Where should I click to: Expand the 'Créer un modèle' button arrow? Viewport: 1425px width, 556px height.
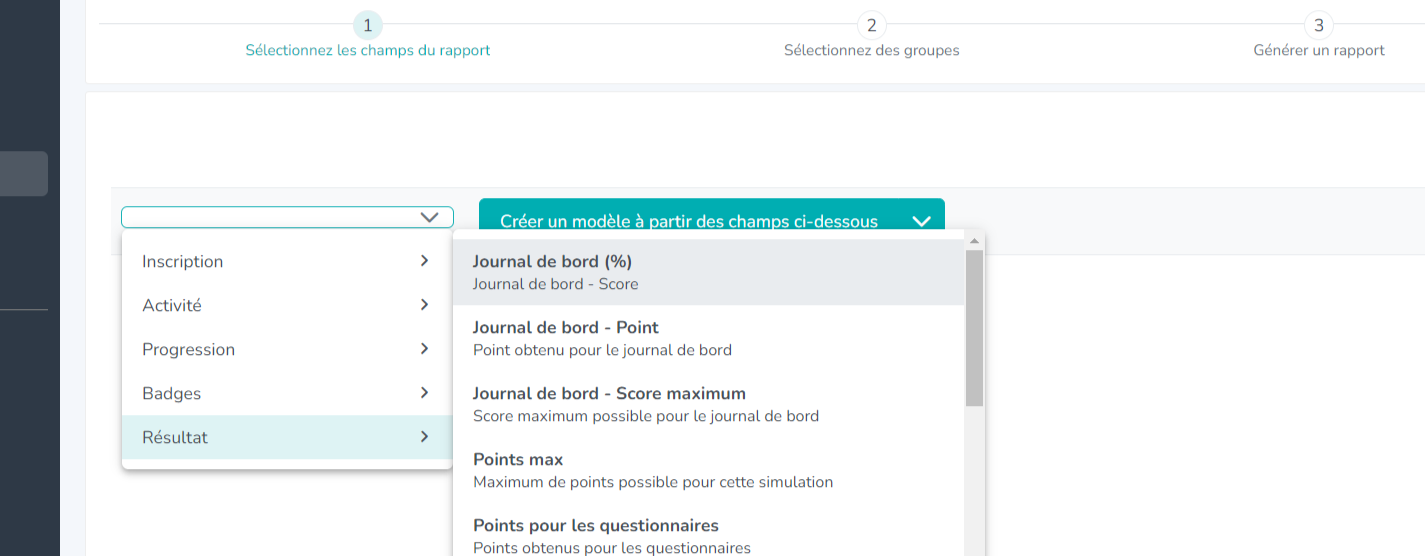[x=922, y=222]
